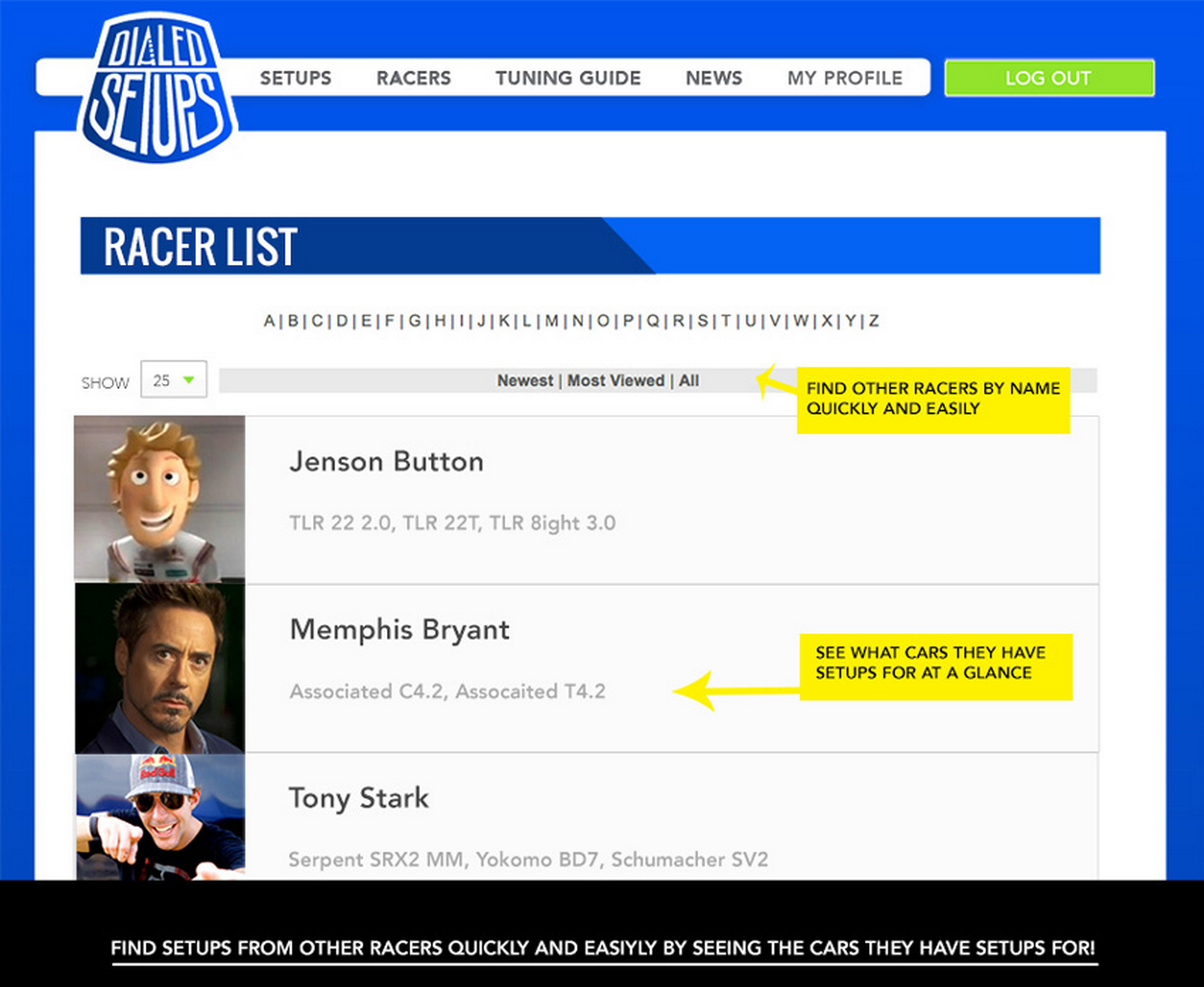Click the RACER LIST heading
1204x987 pixels.
tap(200, 247)
